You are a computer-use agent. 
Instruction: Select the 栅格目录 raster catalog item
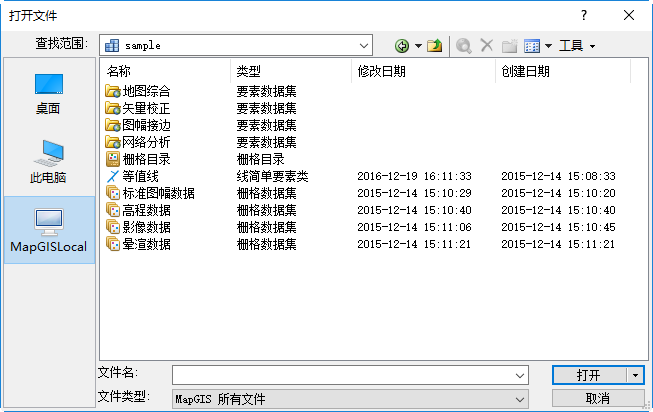pyautogui.click(x=146, y=159)
